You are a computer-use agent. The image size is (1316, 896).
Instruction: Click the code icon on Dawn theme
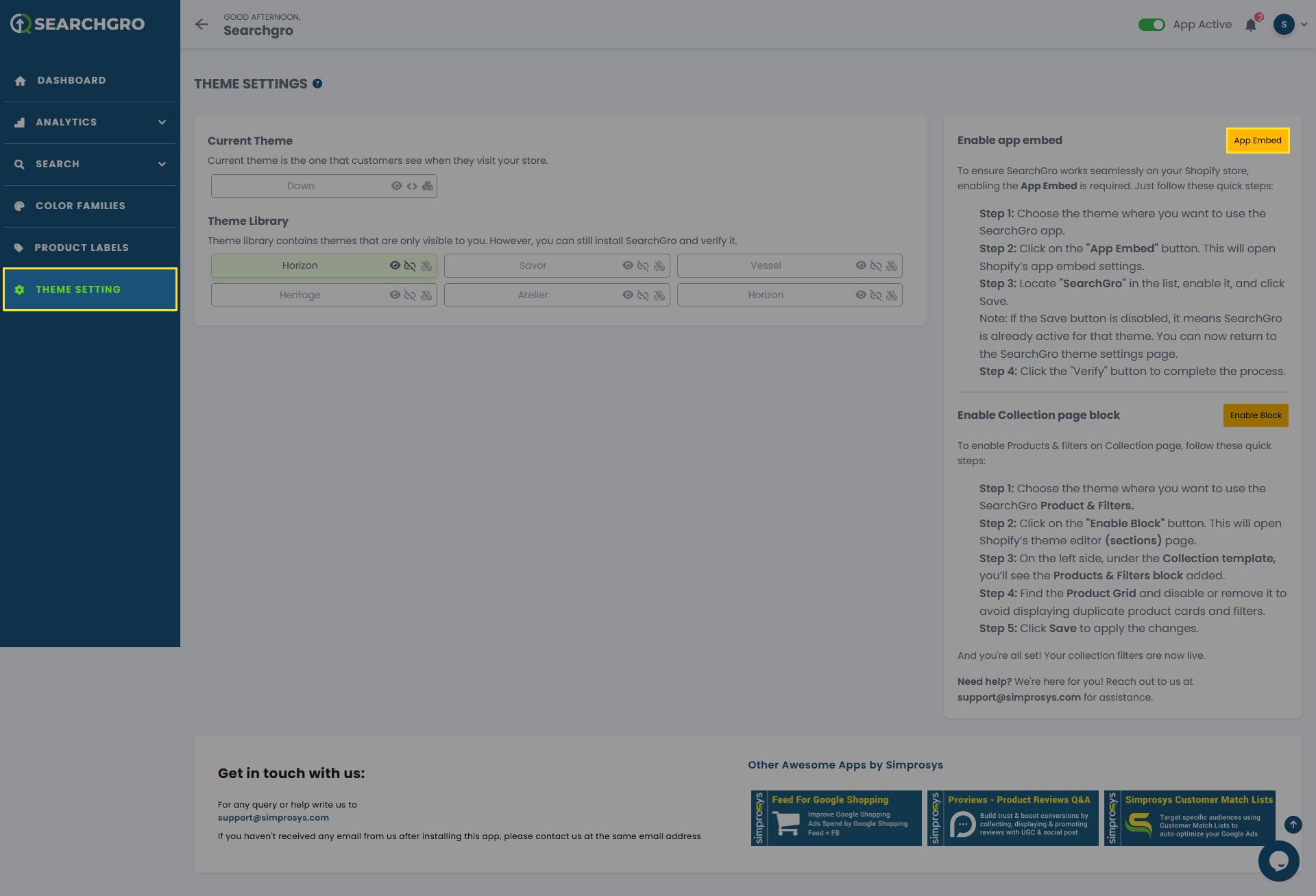tap(412, 186)
